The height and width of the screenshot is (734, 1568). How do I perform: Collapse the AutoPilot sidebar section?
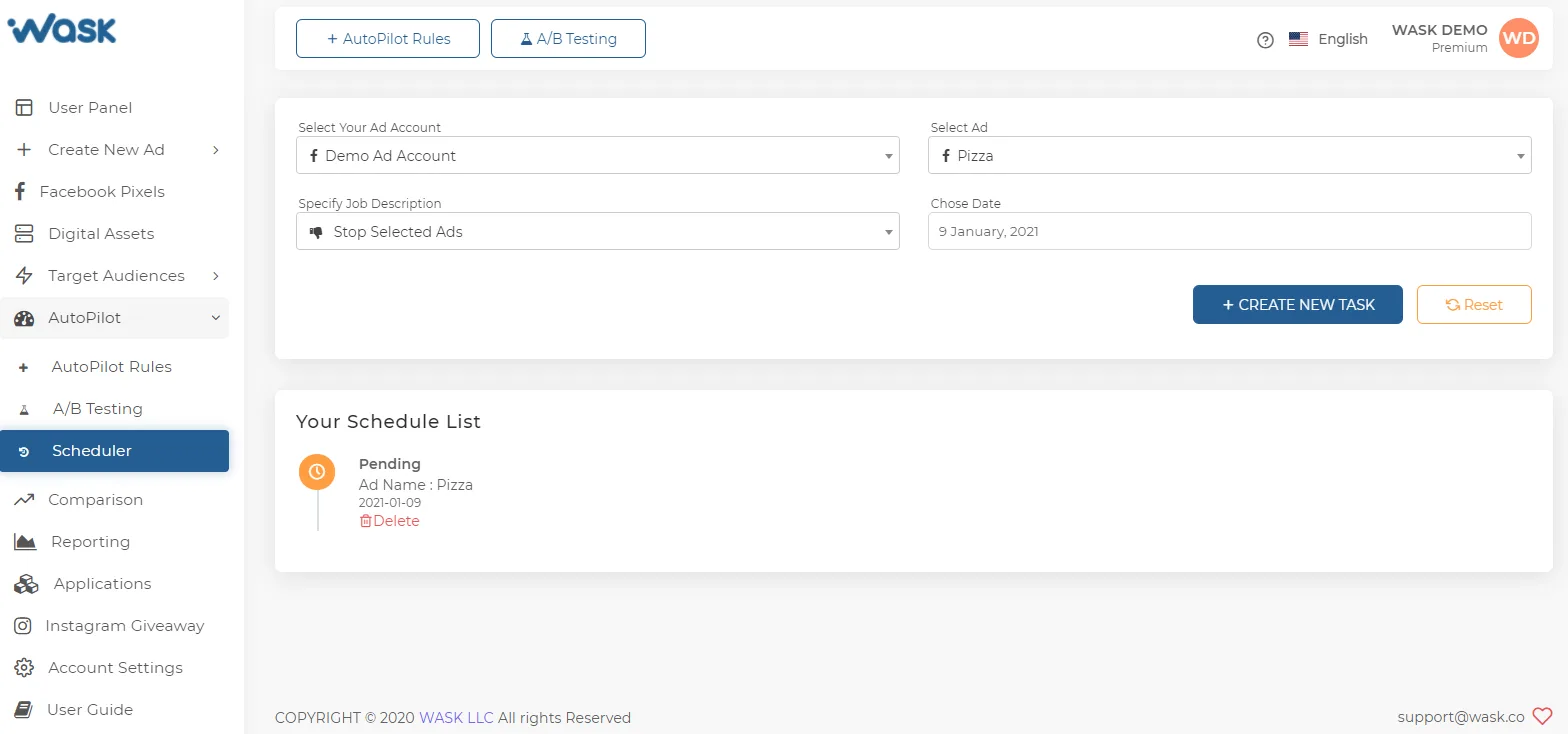coord(114,318)
